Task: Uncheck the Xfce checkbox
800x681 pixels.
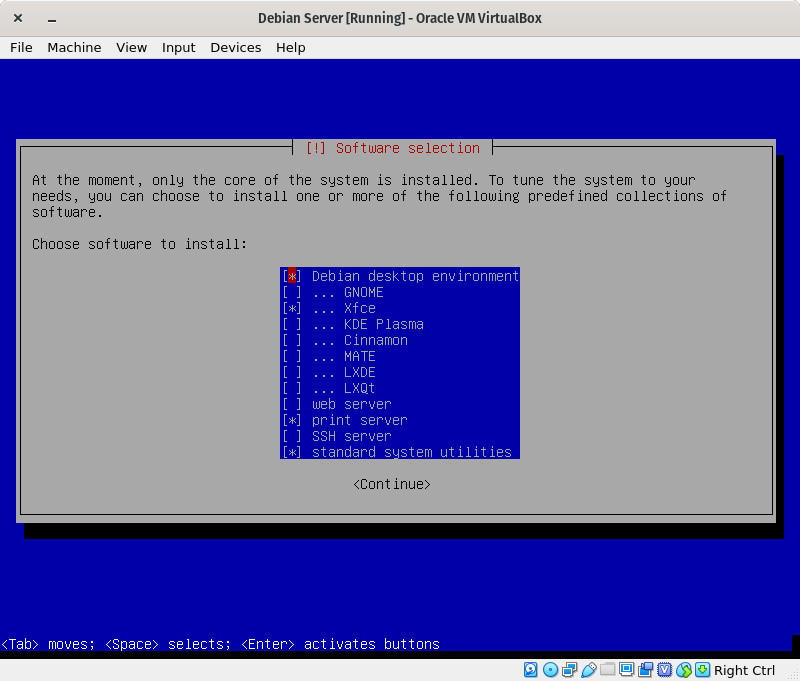Action: coord(292,309)
